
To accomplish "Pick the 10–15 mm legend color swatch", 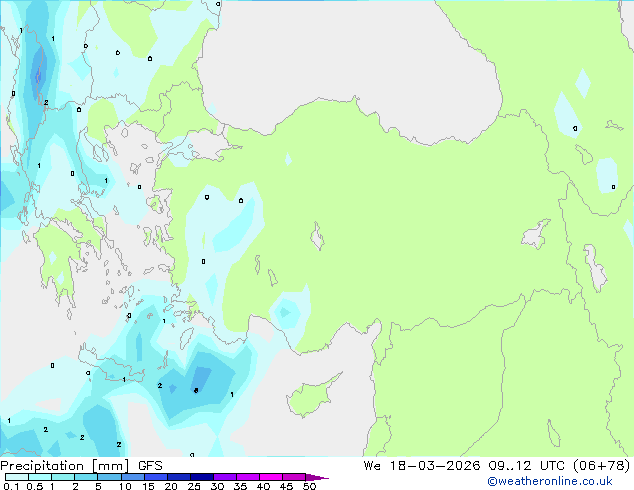I will (x=133, y=477).
